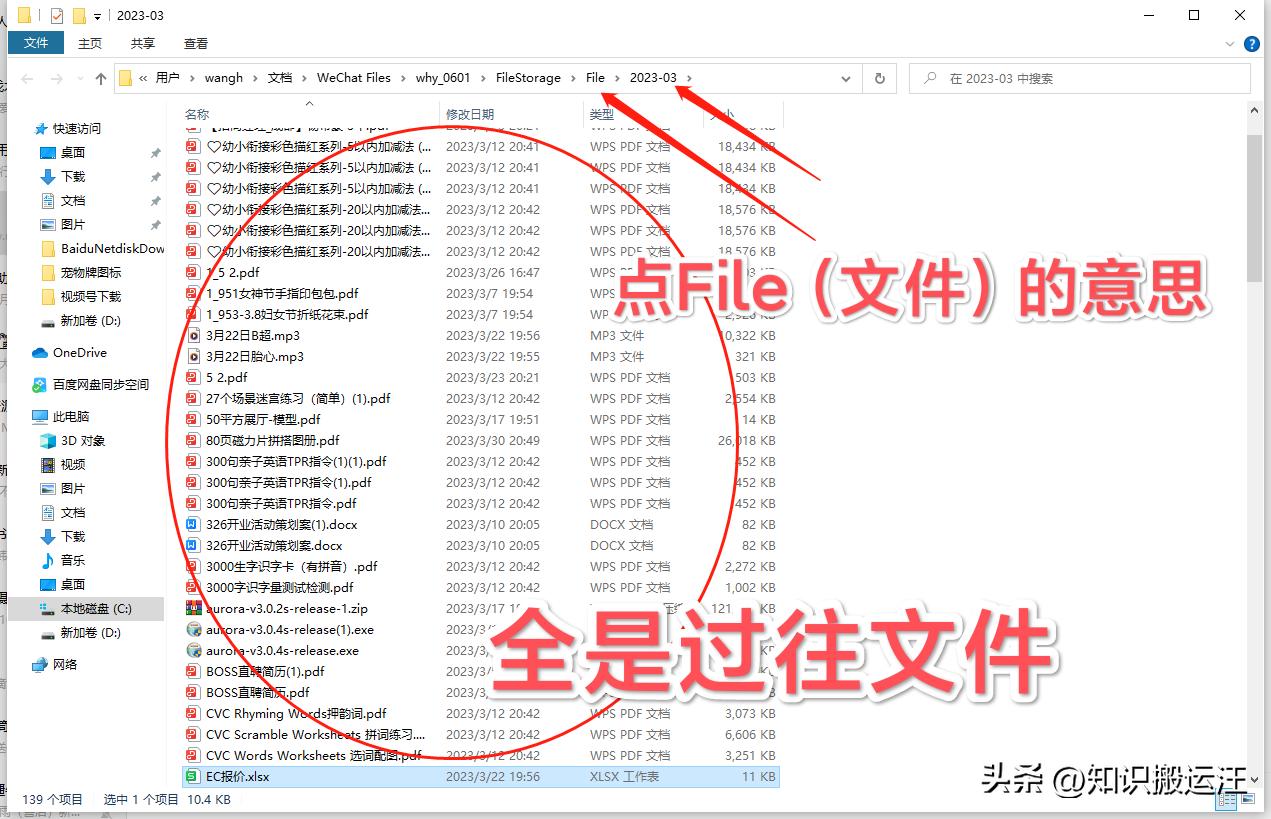This screenshot has width=1271, height=819.
Task: Click the ribbon expand chevron
Action: coord(1230,44)
